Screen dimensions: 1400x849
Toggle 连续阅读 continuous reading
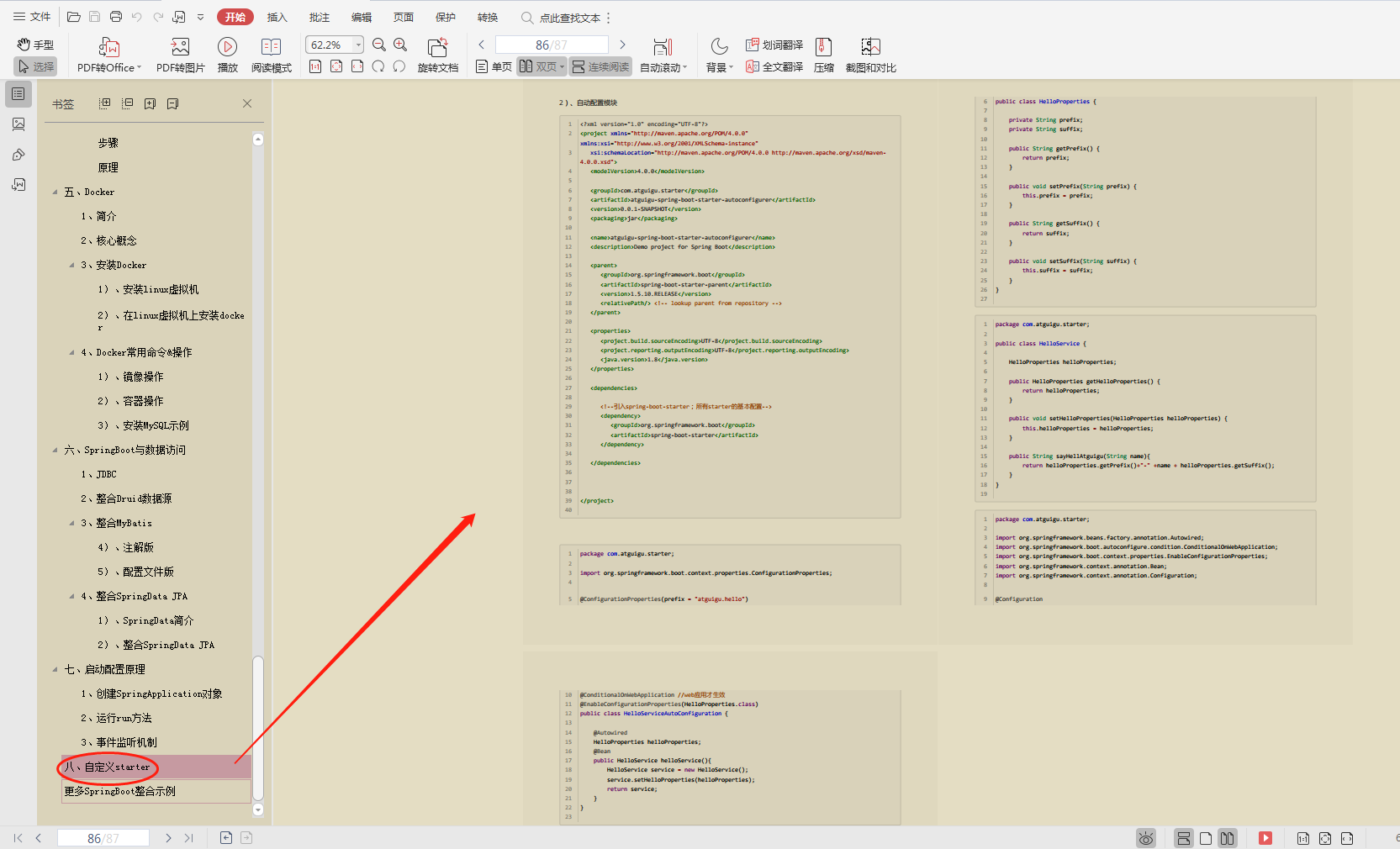(x=600, y=66)
